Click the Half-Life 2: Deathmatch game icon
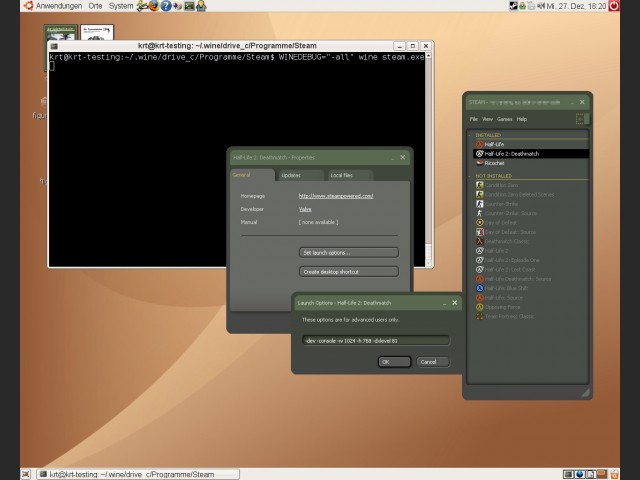The height and width of the screenshot is (480, 640). tap(480, 153)
